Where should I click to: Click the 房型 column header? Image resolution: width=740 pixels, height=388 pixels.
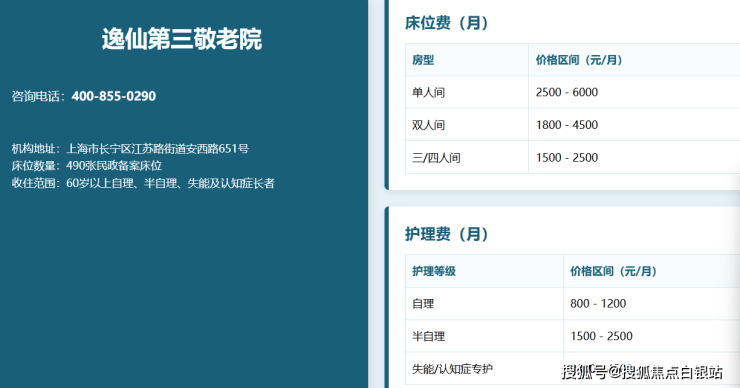point(423,60)
